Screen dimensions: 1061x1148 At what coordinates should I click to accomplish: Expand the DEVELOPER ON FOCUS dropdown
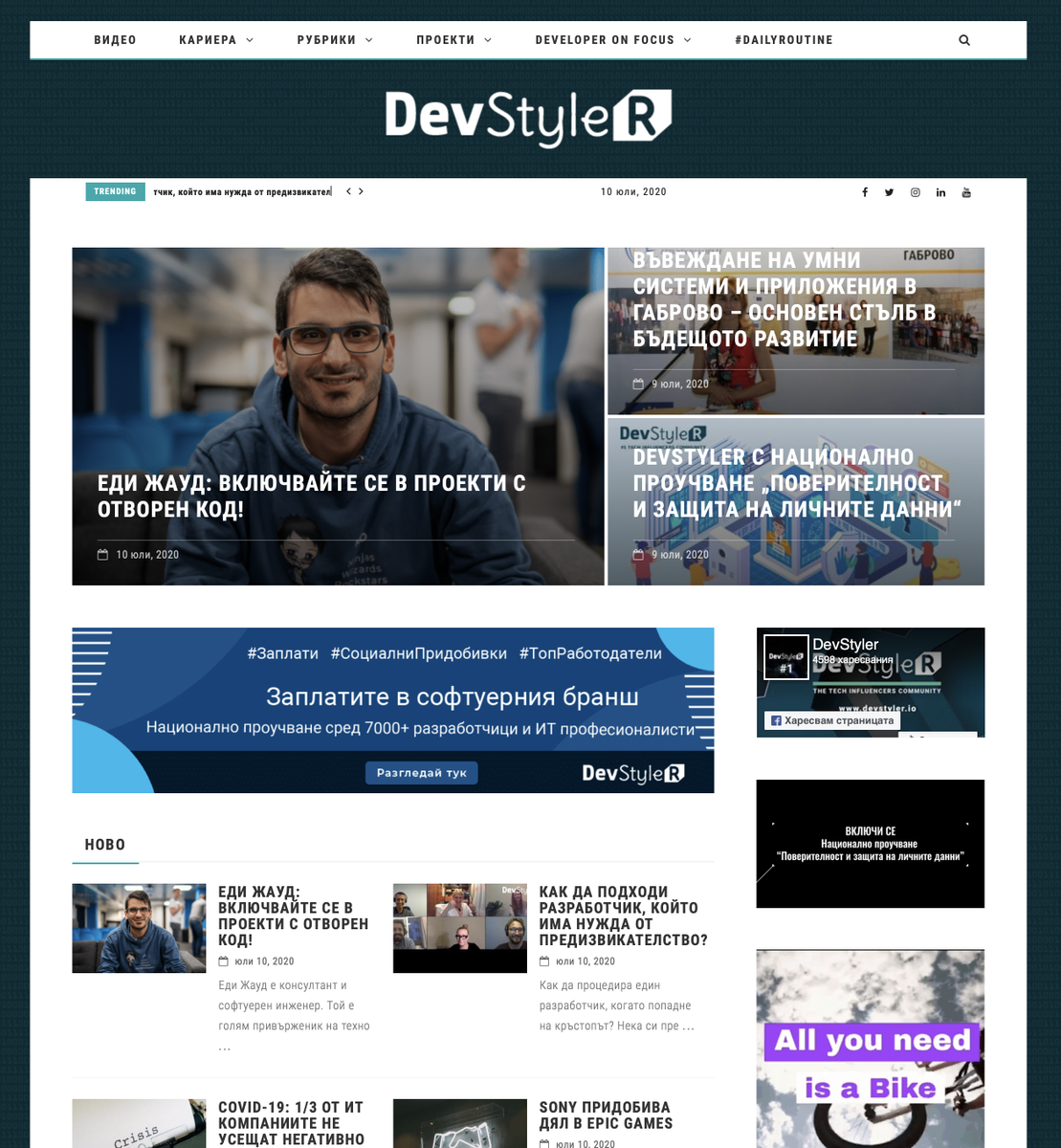(613, 40)
